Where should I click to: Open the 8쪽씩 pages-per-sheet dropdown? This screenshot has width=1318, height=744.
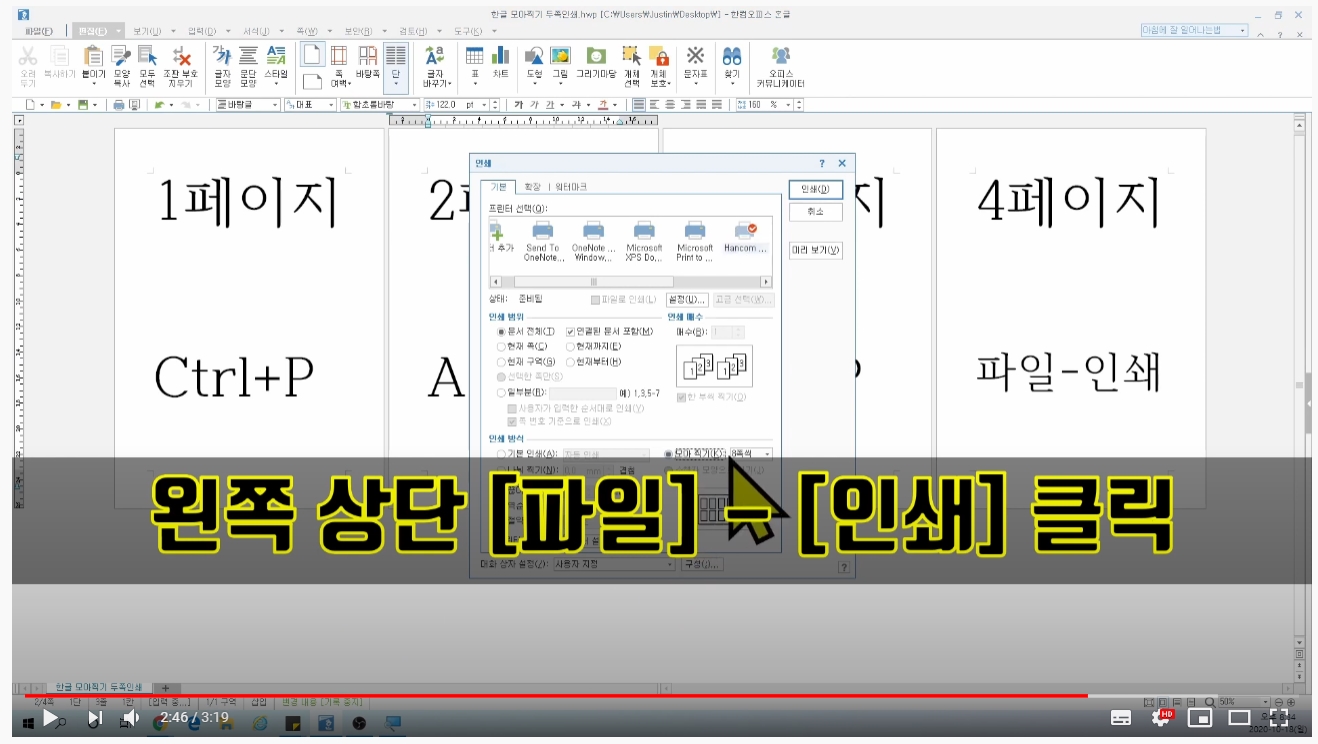pos(751,454)
